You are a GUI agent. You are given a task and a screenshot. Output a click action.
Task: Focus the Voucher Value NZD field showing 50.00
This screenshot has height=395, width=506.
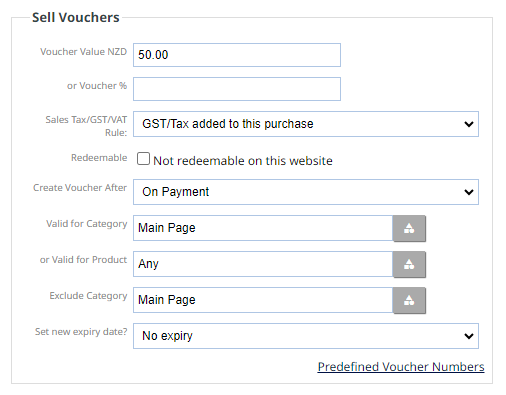[x=237, y=55]
